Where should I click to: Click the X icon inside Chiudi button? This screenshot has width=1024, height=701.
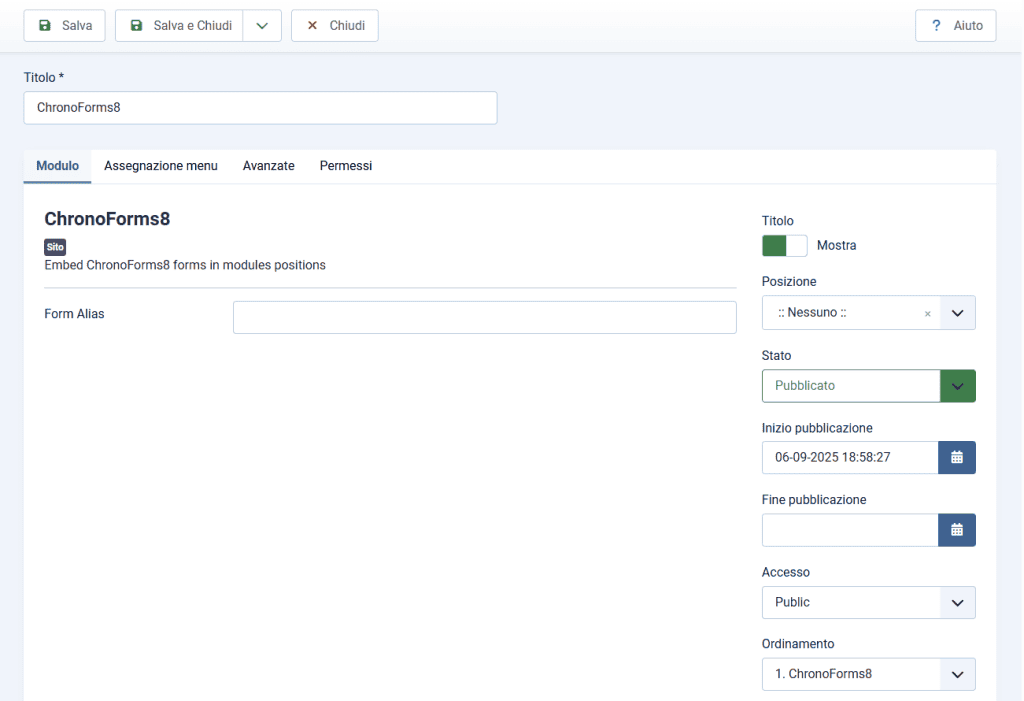(x=313, y=25)
